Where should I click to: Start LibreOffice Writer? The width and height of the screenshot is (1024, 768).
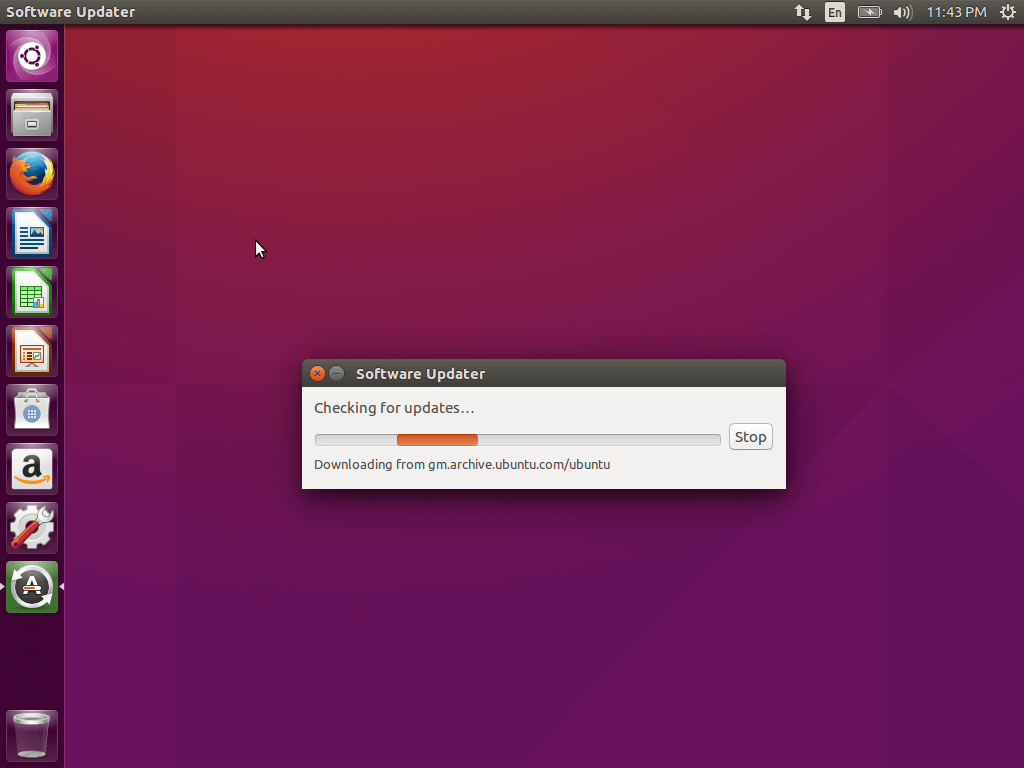(x=31, y=232)
